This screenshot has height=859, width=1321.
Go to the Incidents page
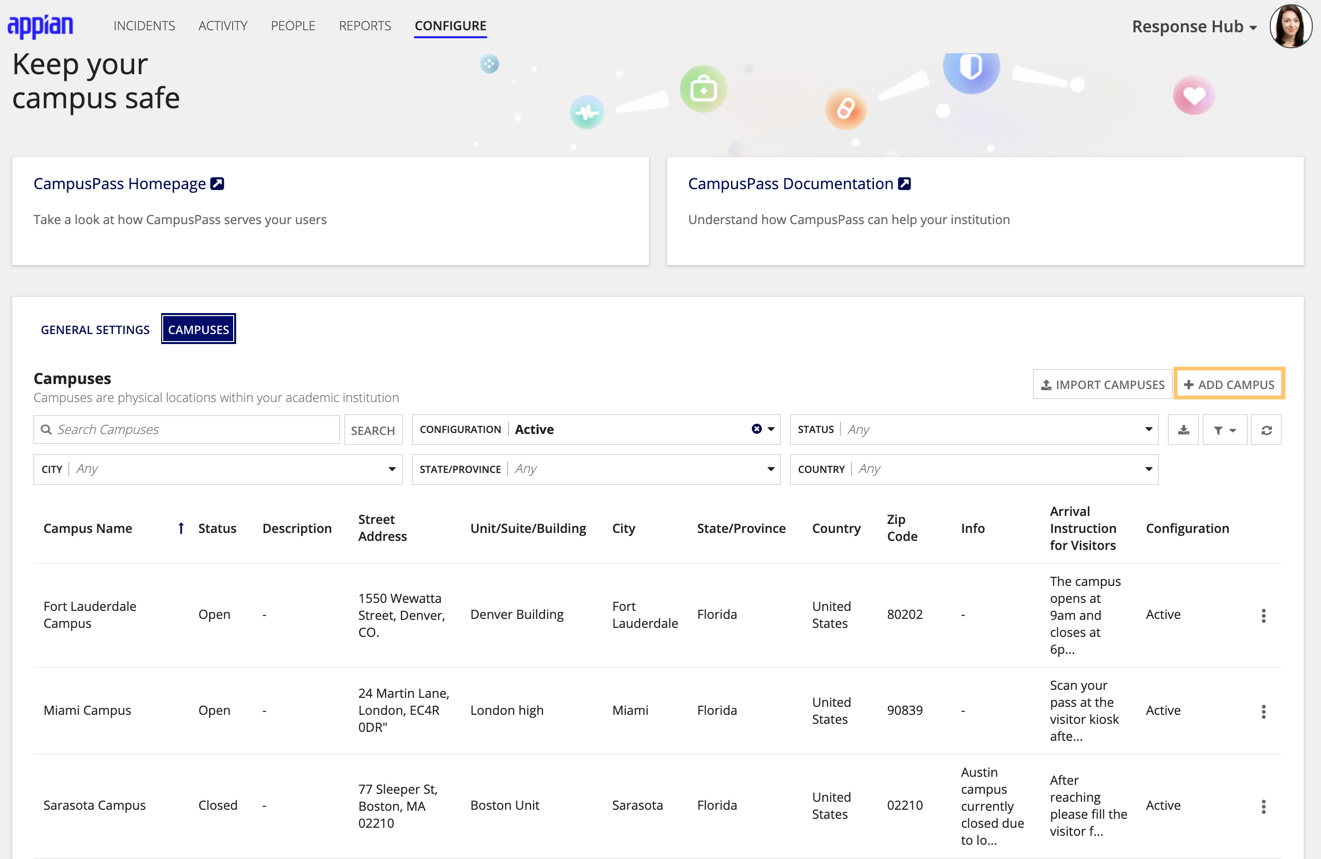(144, 26)
